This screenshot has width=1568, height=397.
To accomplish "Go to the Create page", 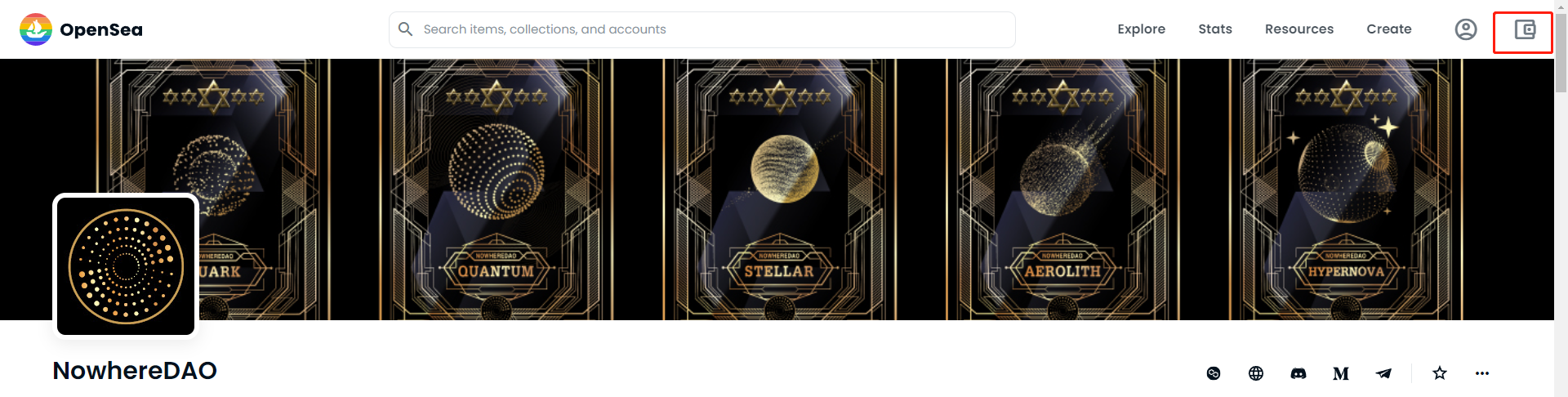I will tap(1388, 29).
